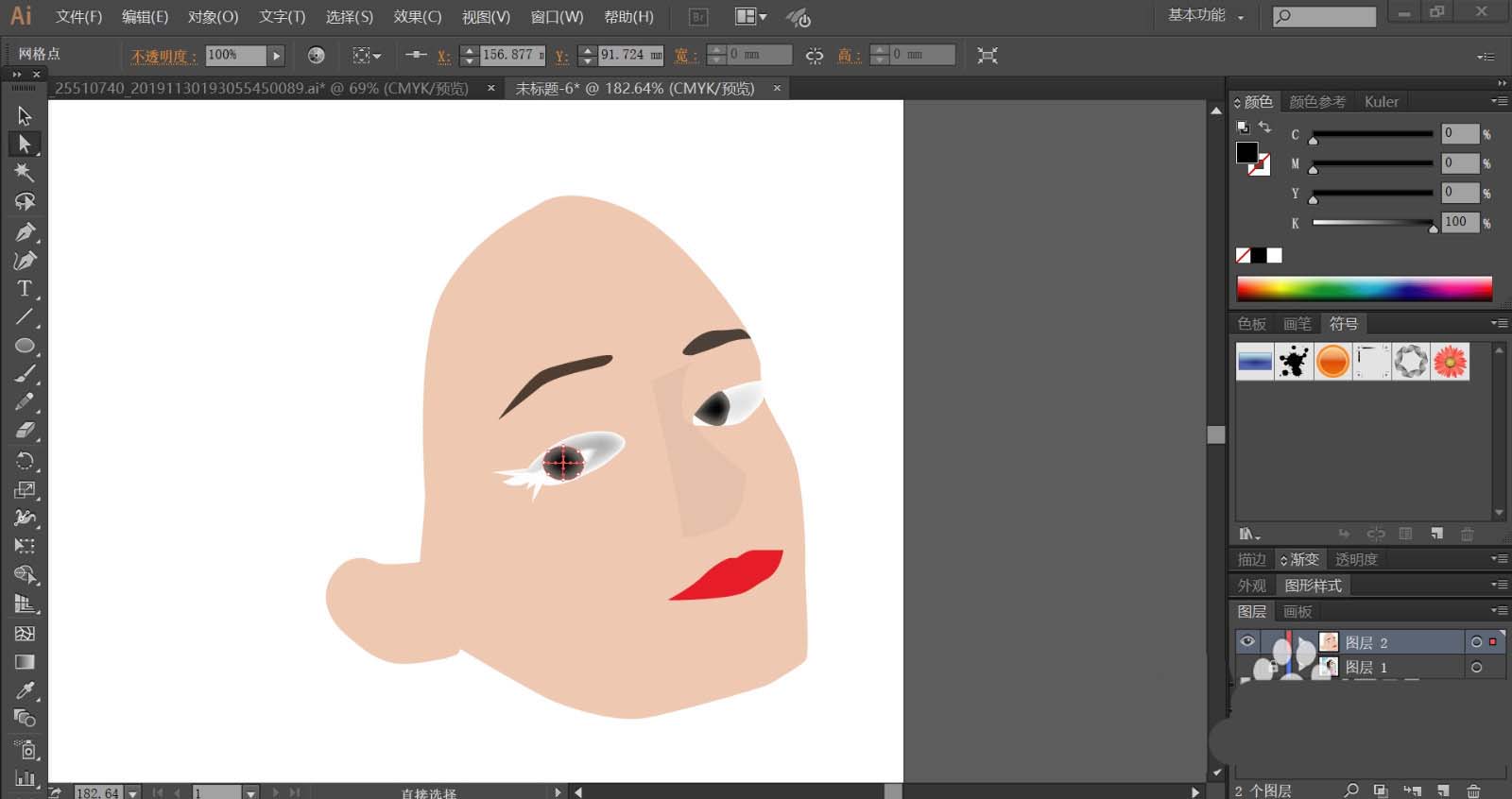The image size is (1512, 799).
Task: Switch to the 透明度 panel tab
Action: click(1356, 560)
